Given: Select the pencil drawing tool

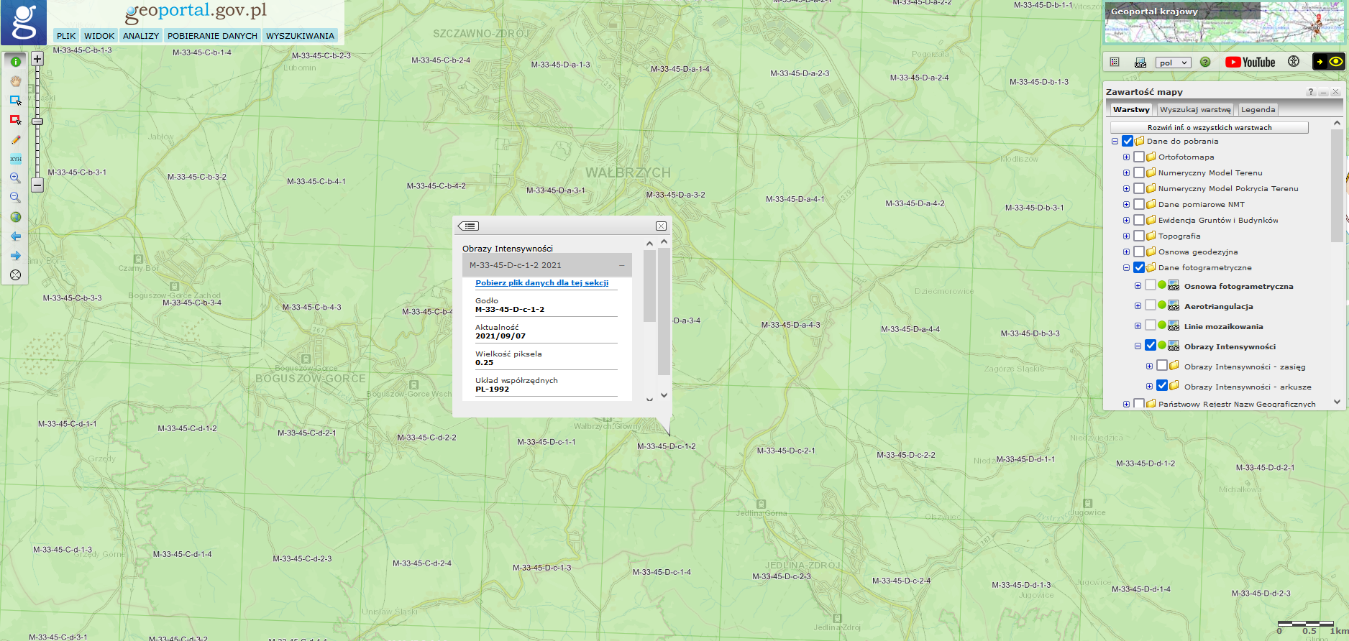Looking at the screenshot, I should coord(16,139).
